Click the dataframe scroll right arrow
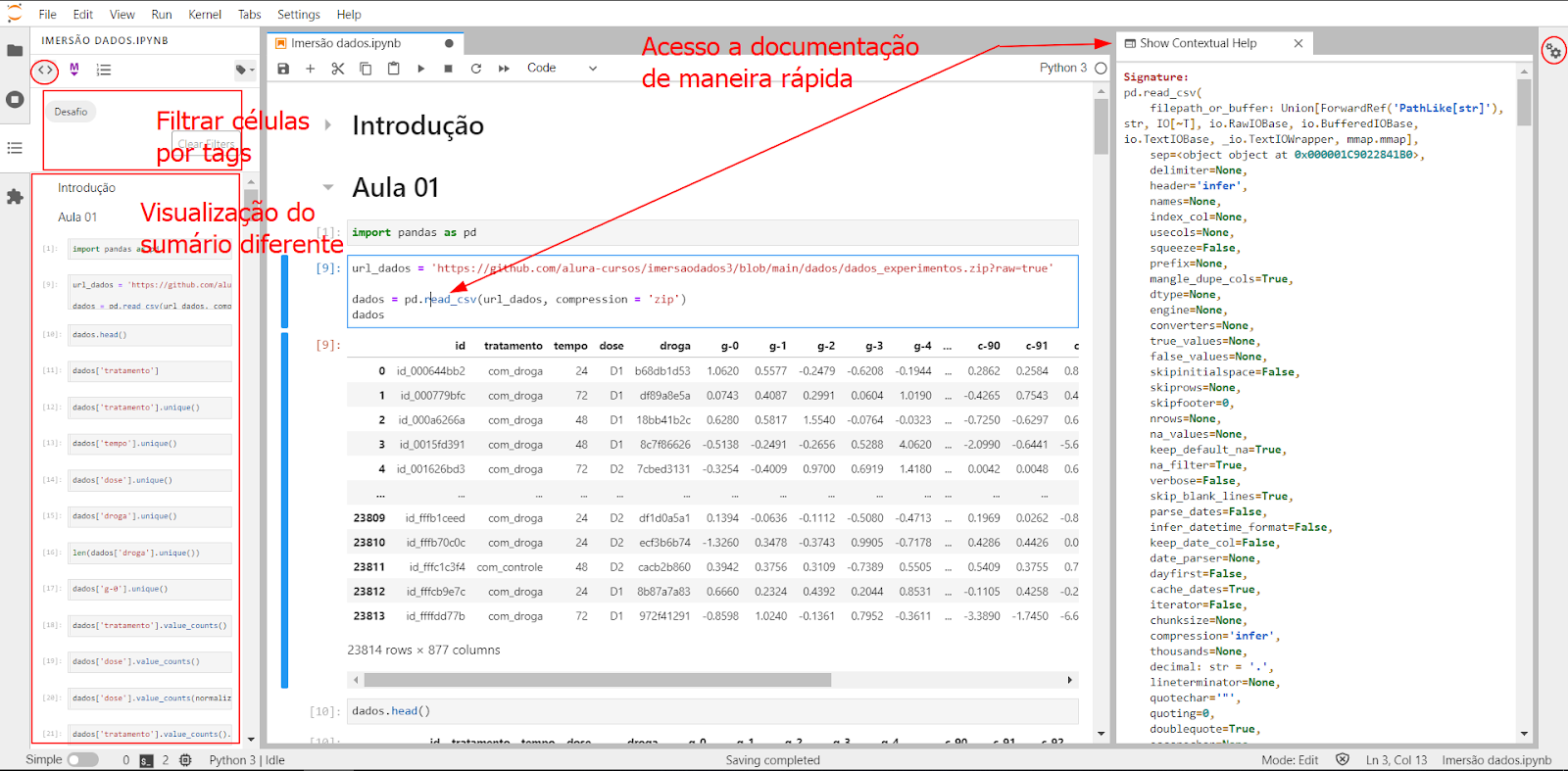Image resolution: width=1568 pixels, height=771 pixels. coord(1069,680)
